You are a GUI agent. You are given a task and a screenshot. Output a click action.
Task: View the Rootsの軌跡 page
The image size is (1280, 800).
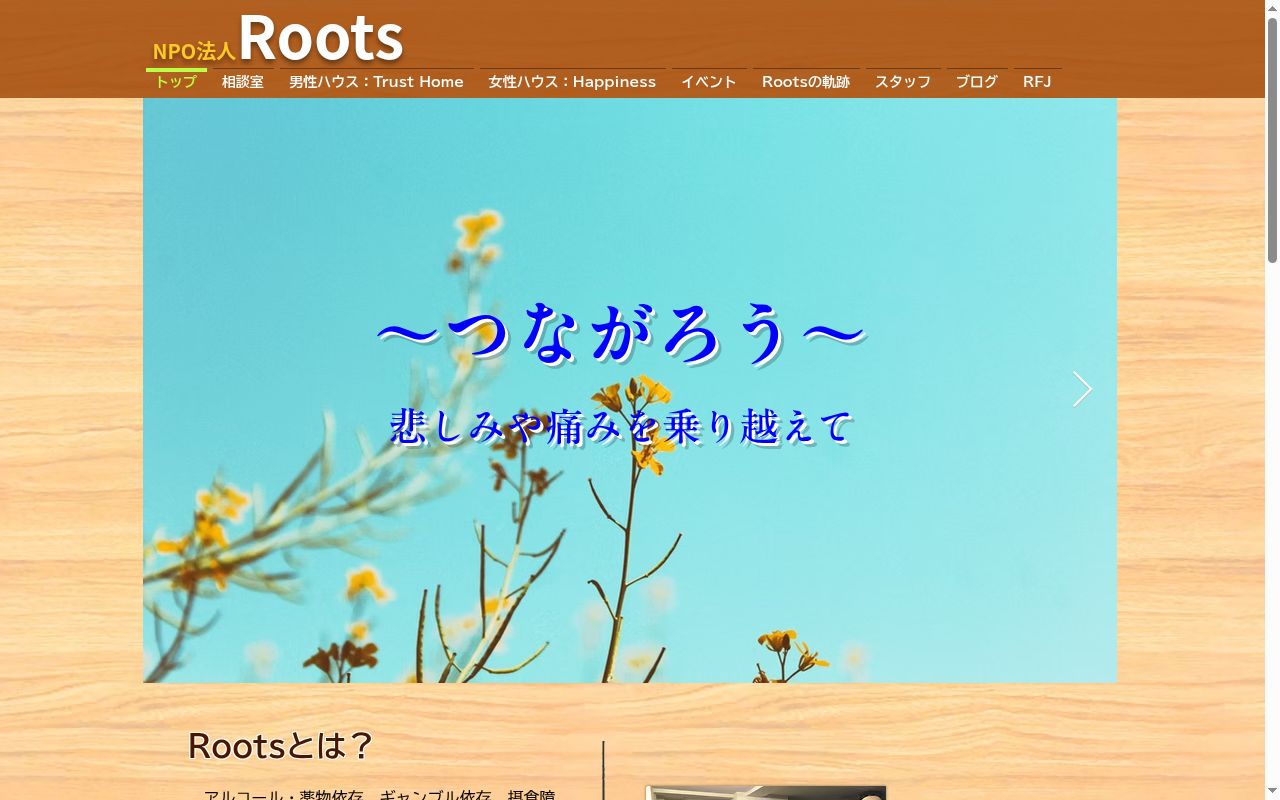806,82
